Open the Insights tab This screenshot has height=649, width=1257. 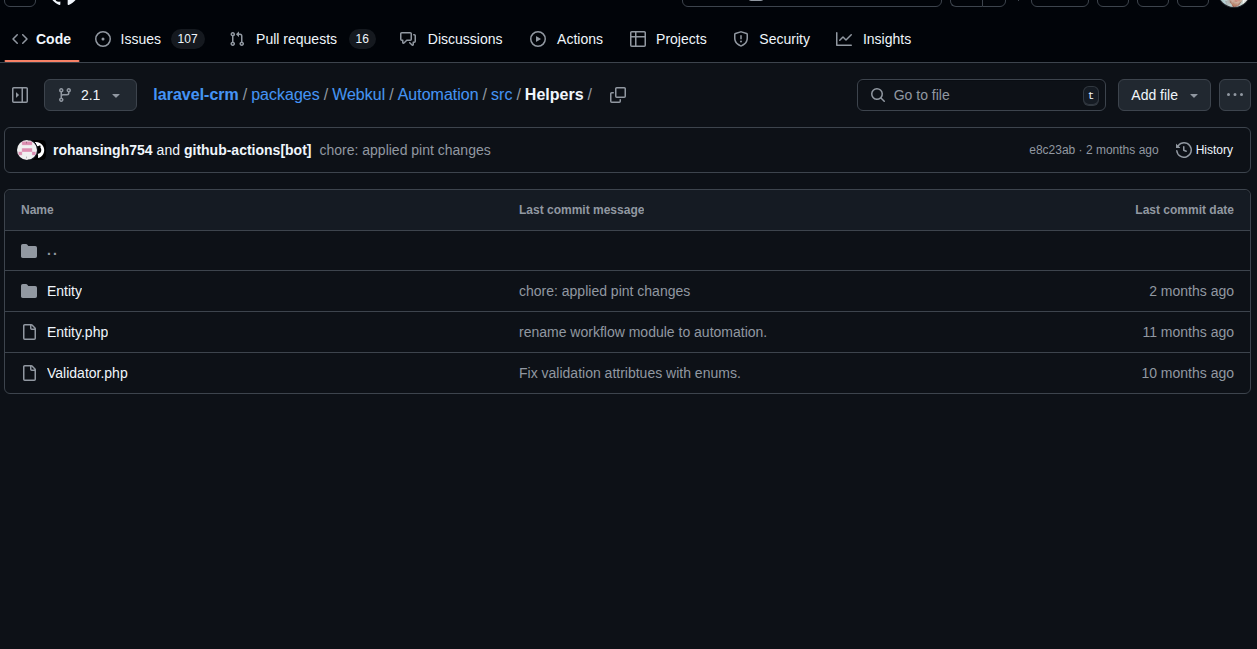874,39
